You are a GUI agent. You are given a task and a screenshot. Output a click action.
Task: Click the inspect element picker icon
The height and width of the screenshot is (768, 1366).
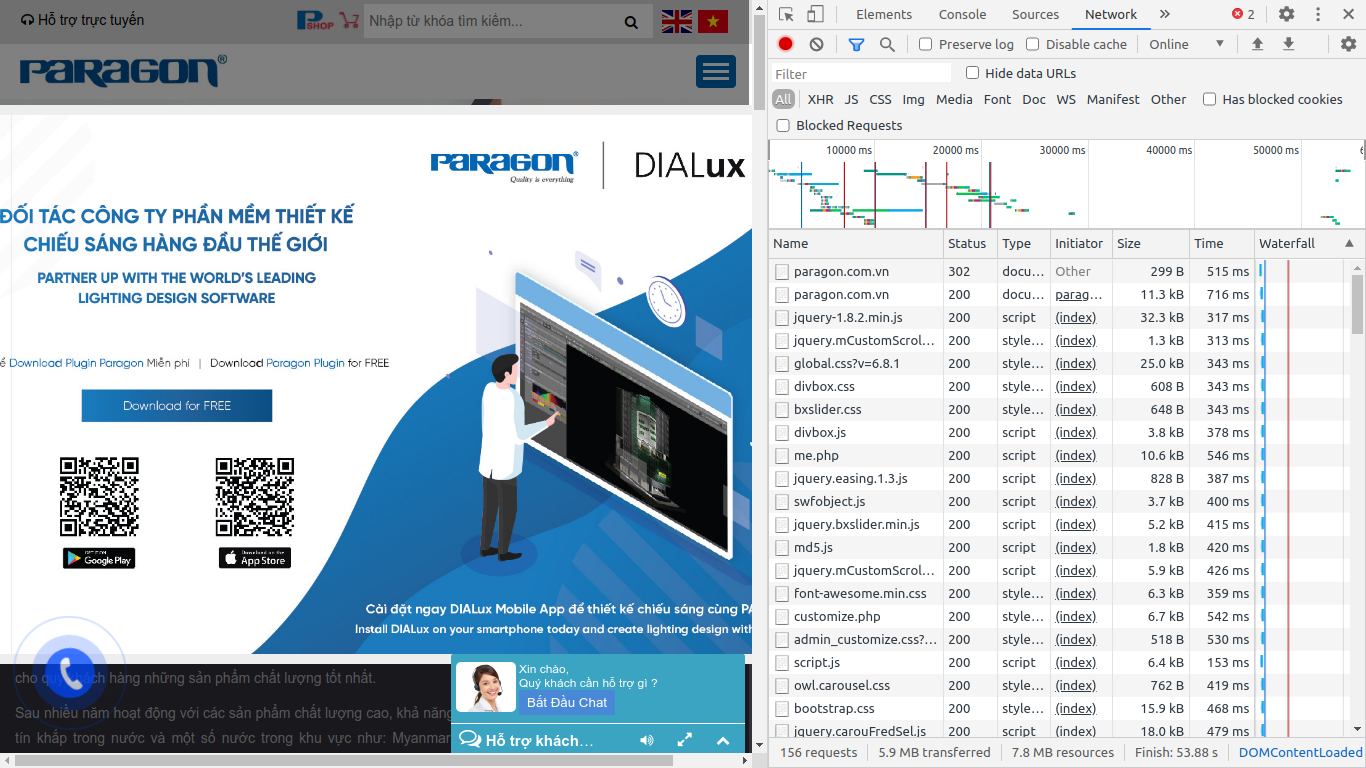787,14
